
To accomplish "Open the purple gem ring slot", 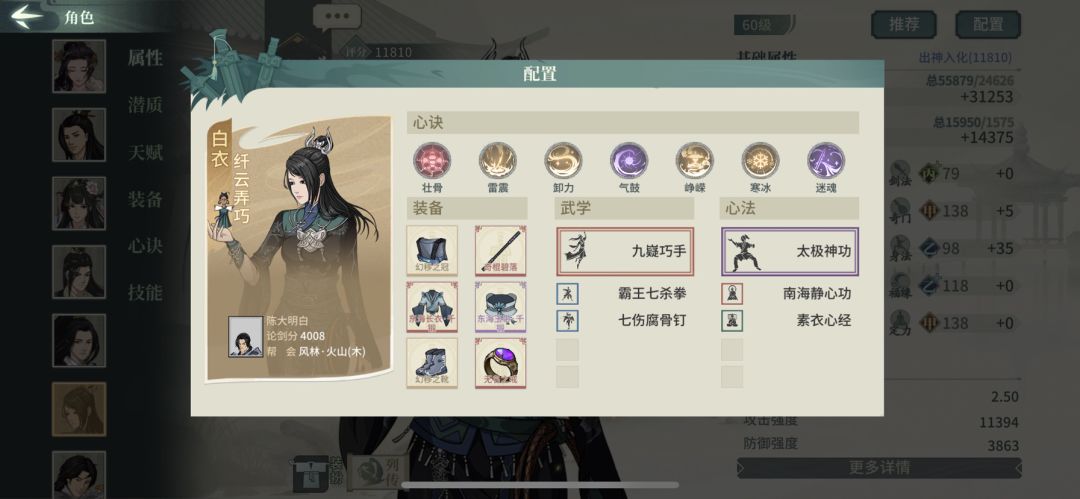I will 501,363.
